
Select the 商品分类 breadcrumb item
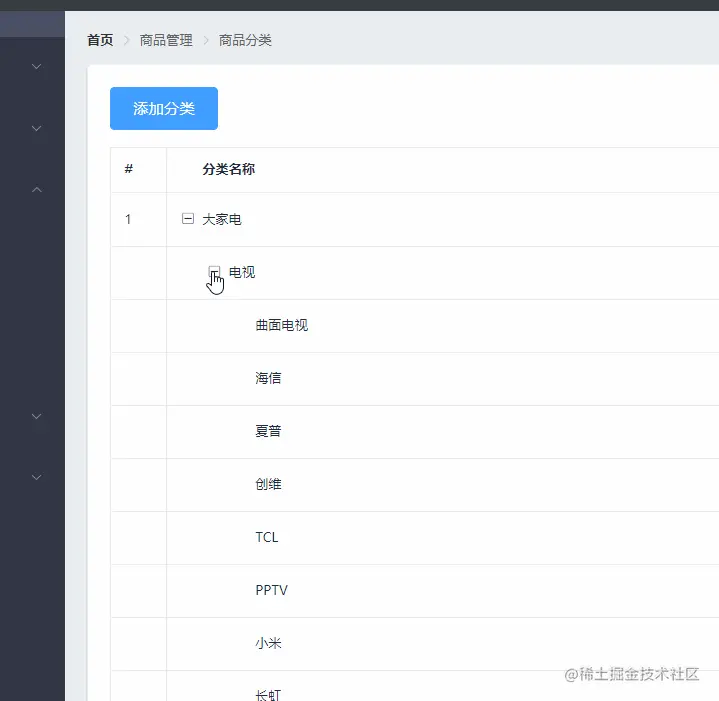click(245, 40)
